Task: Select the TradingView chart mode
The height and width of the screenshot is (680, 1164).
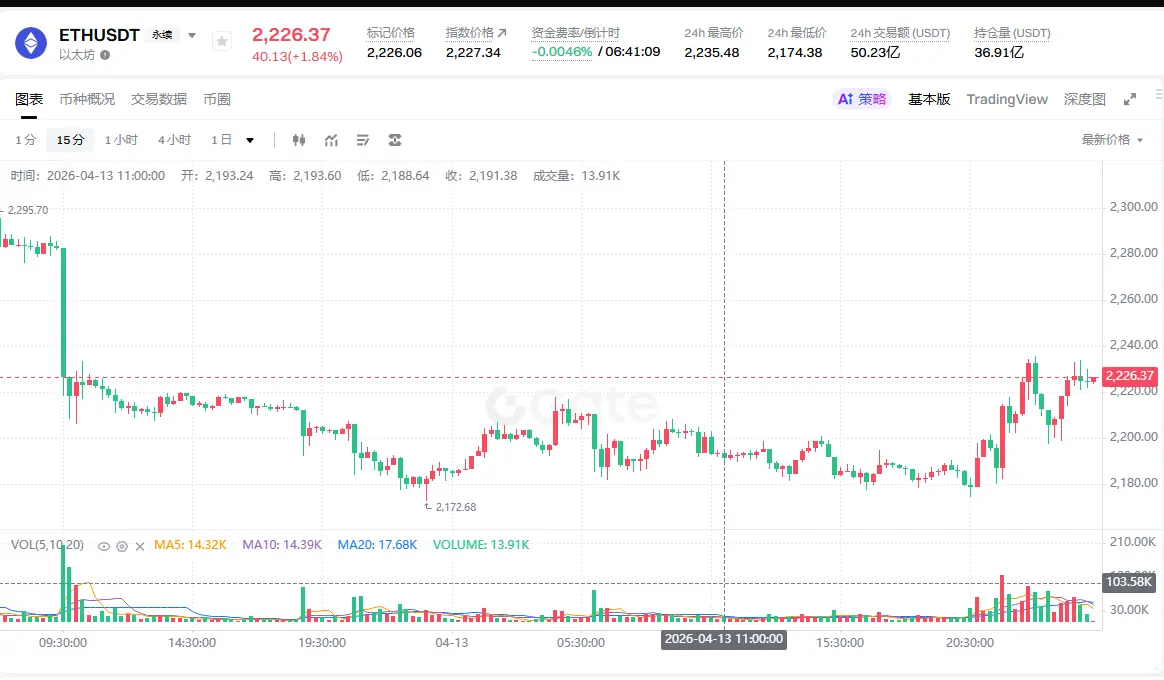Action: point(1007,99)
